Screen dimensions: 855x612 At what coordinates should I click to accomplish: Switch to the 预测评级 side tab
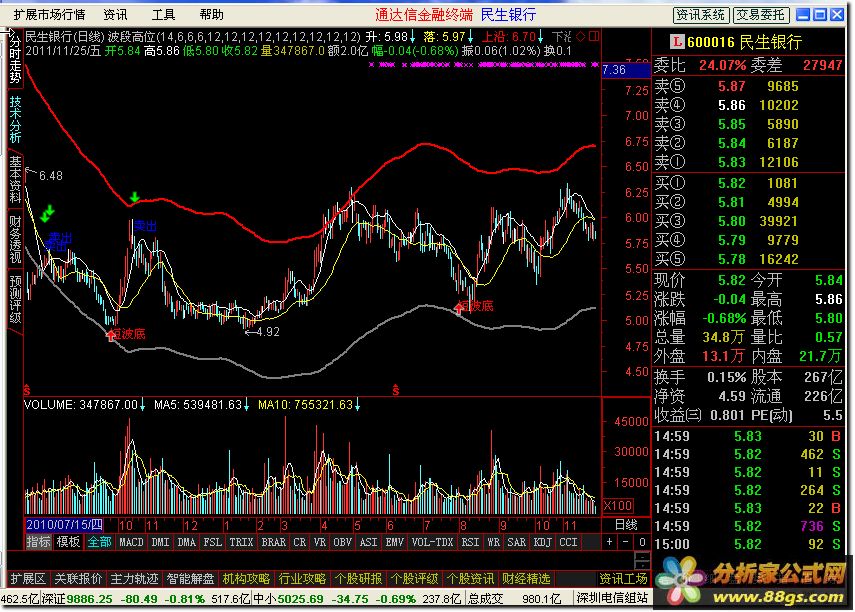(x=15, y=299)
